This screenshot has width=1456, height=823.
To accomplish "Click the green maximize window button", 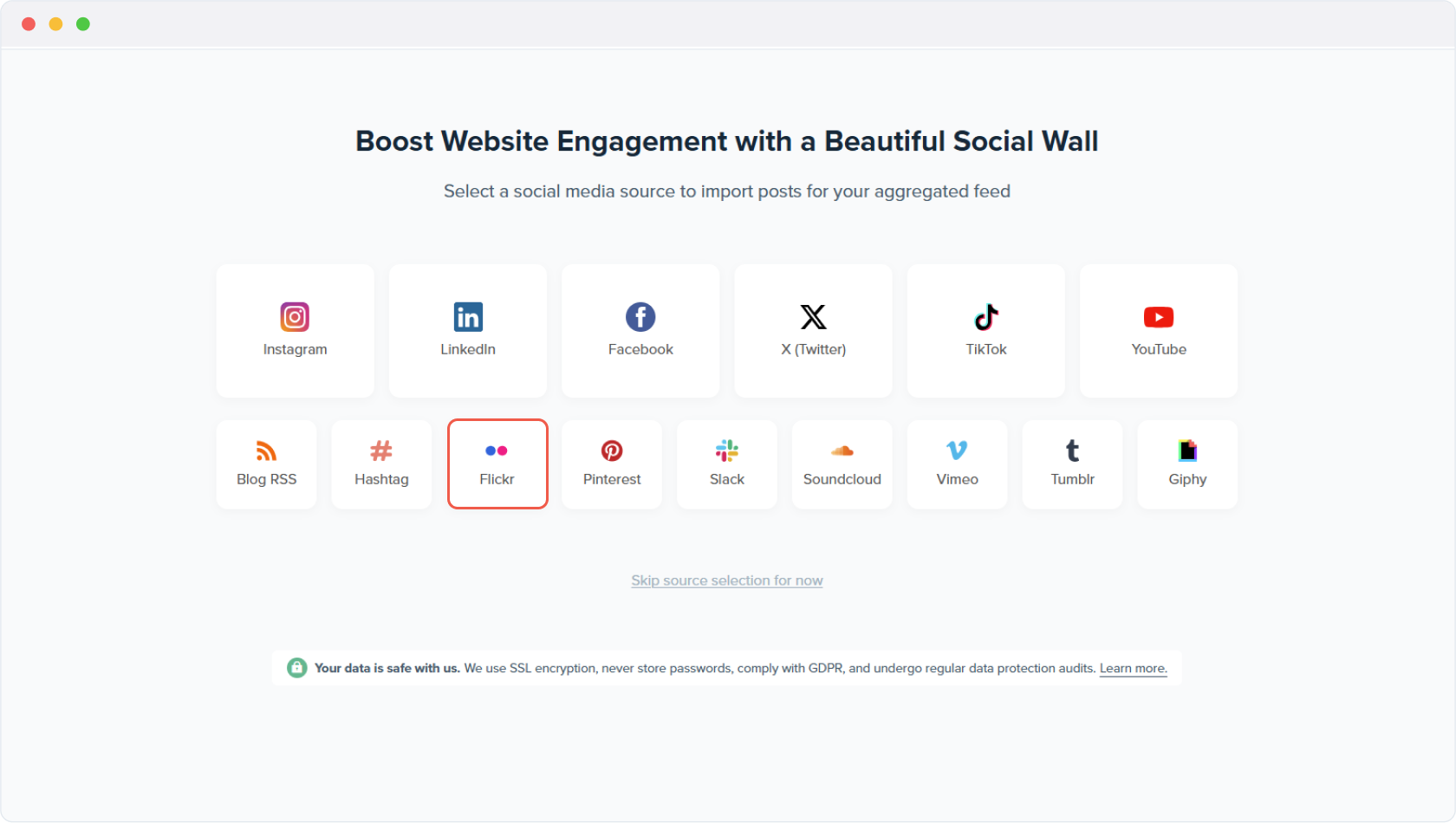I will 83,24.
